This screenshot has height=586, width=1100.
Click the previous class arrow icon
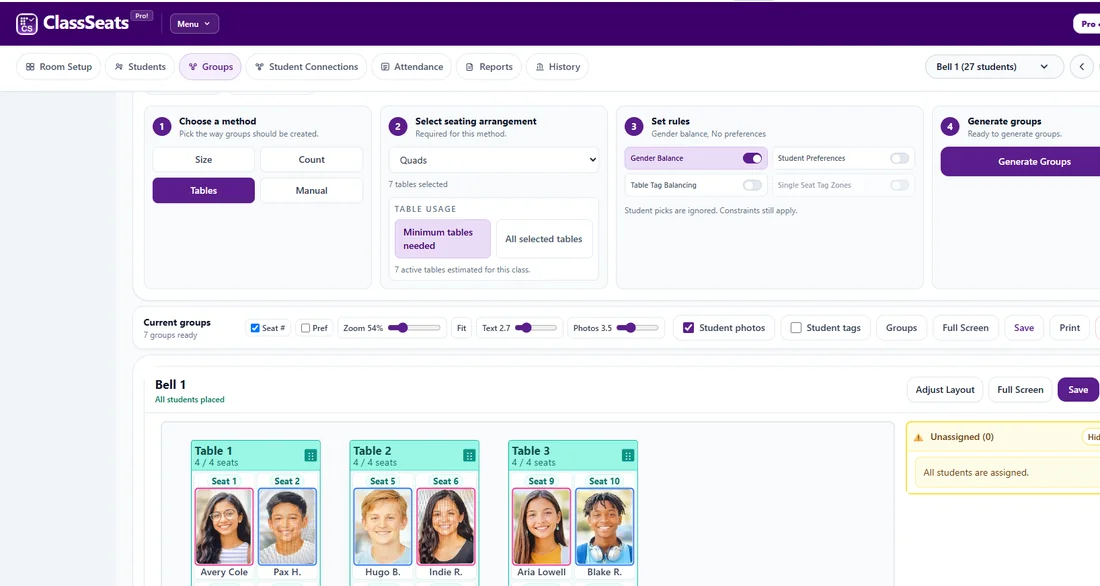click(1082, 67)
